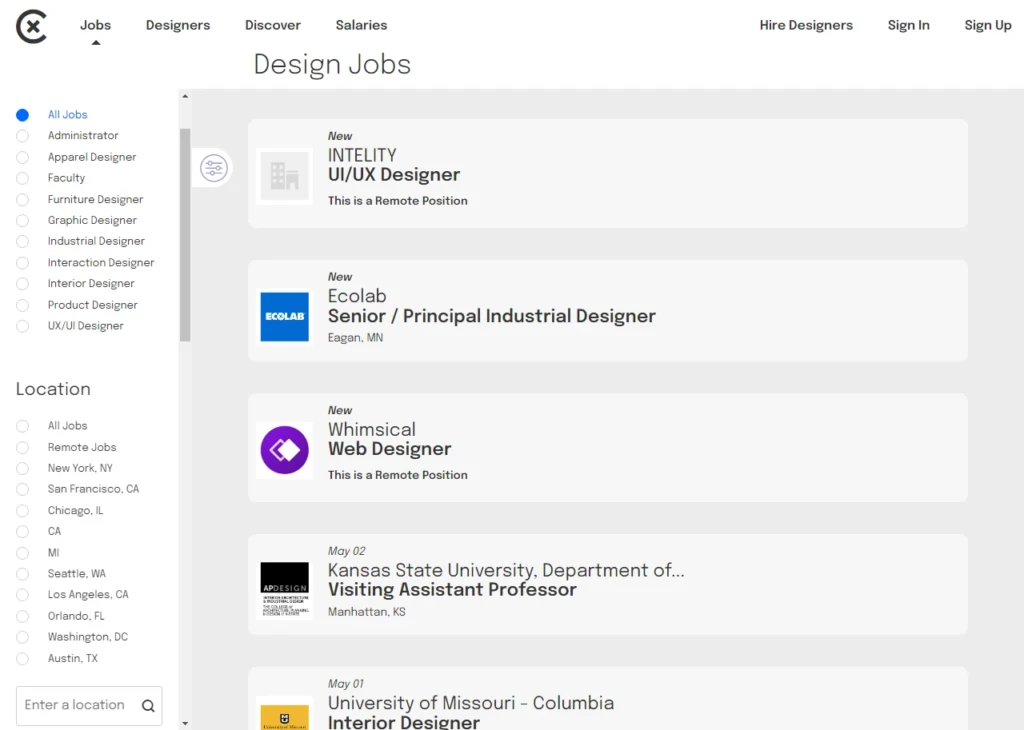Screen dimensions: 1024x730
Task: Click the University of Missouri logo
Action: click(285, 717)
